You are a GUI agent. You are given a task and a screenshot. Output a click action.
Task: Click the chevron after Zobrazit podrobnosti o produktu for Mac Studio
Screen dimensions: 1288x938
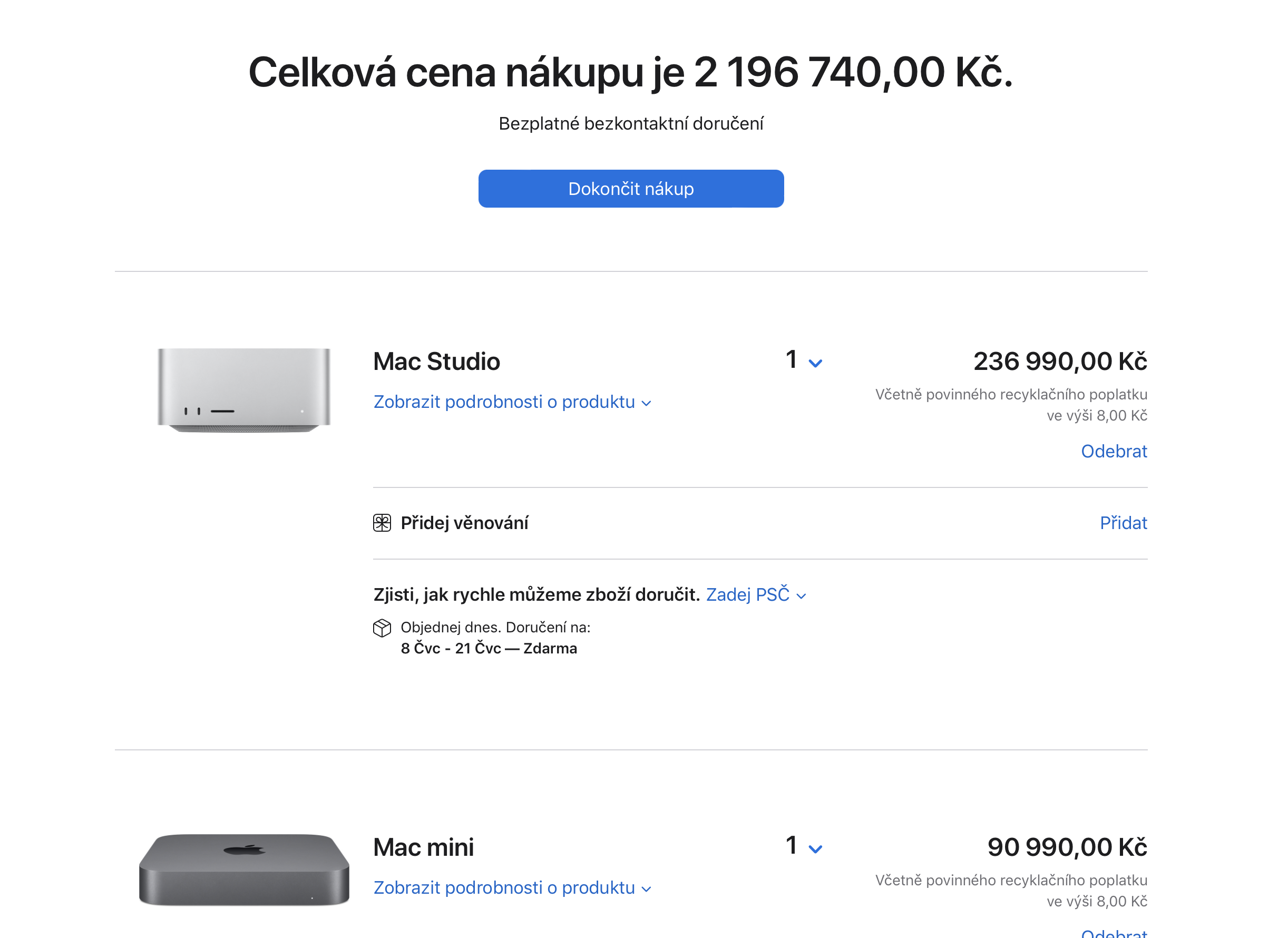(647, 403)
